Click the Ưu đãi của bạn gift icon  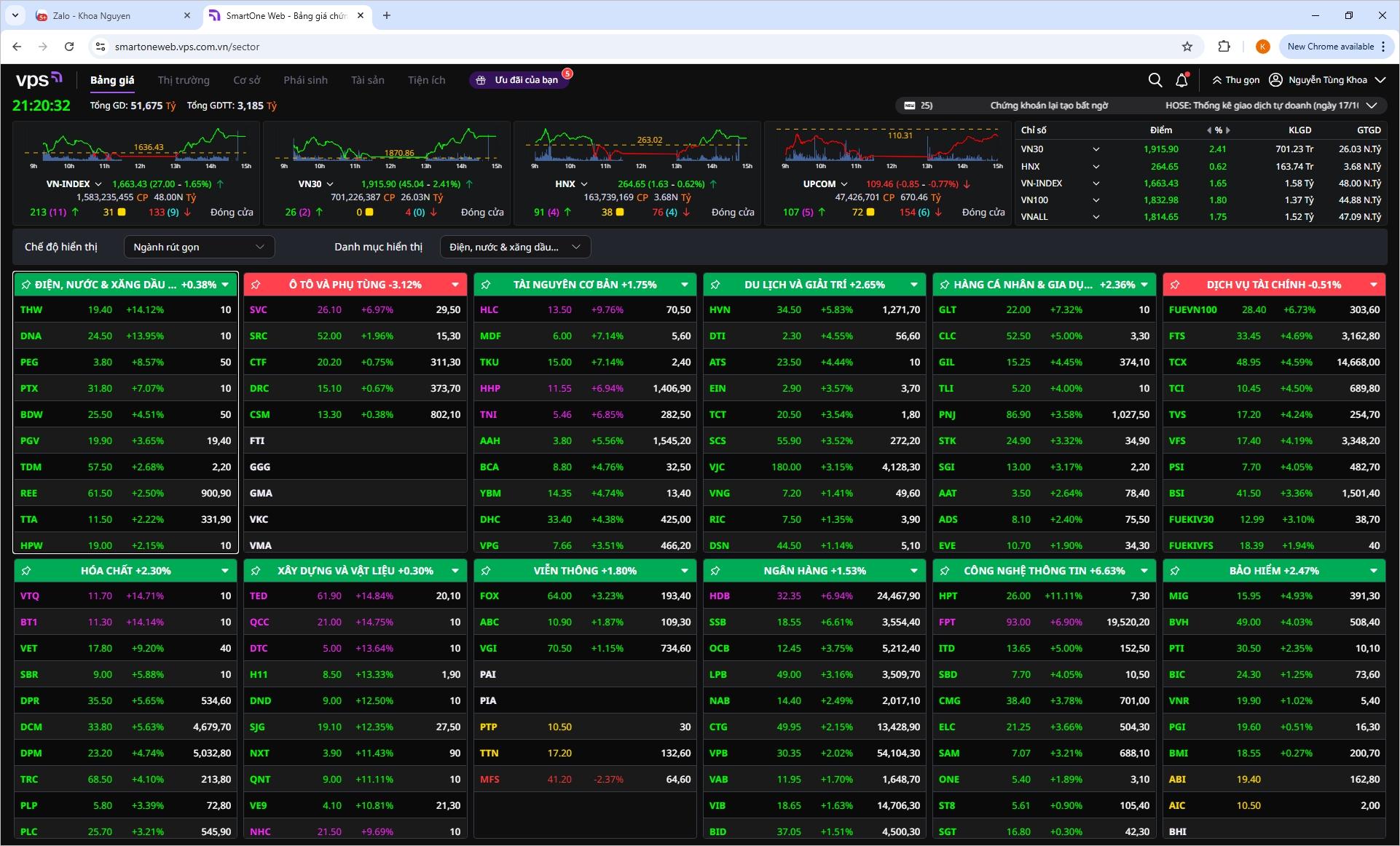[x=481, y=80]
